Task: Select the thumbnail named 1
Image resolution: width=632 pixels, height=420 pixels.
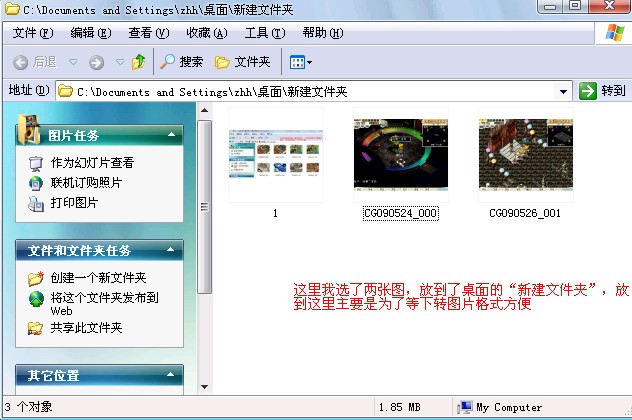Action: (x=275, y=155)
